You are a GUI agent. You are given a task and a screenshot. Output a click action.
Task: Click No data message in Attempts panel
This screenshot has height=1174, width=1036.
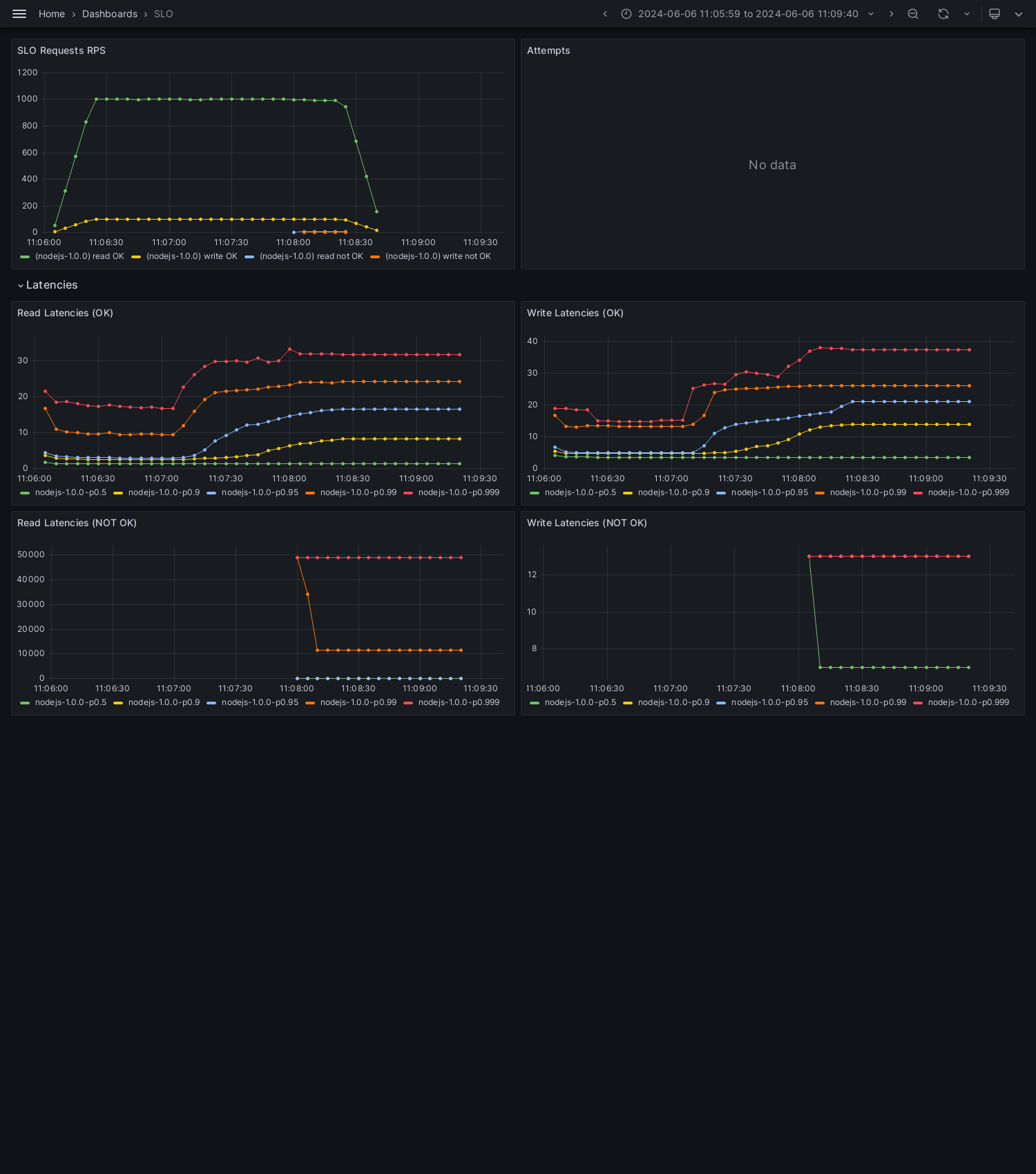pos(772,165)
